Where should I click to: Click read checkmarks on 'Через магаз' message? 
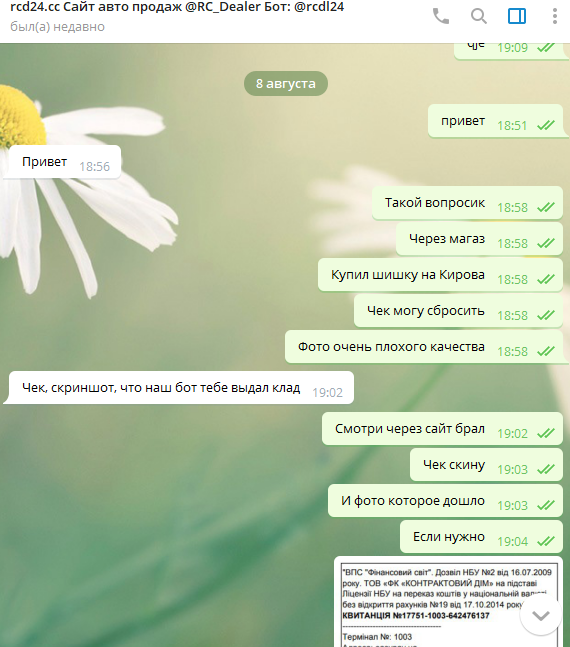546,243
